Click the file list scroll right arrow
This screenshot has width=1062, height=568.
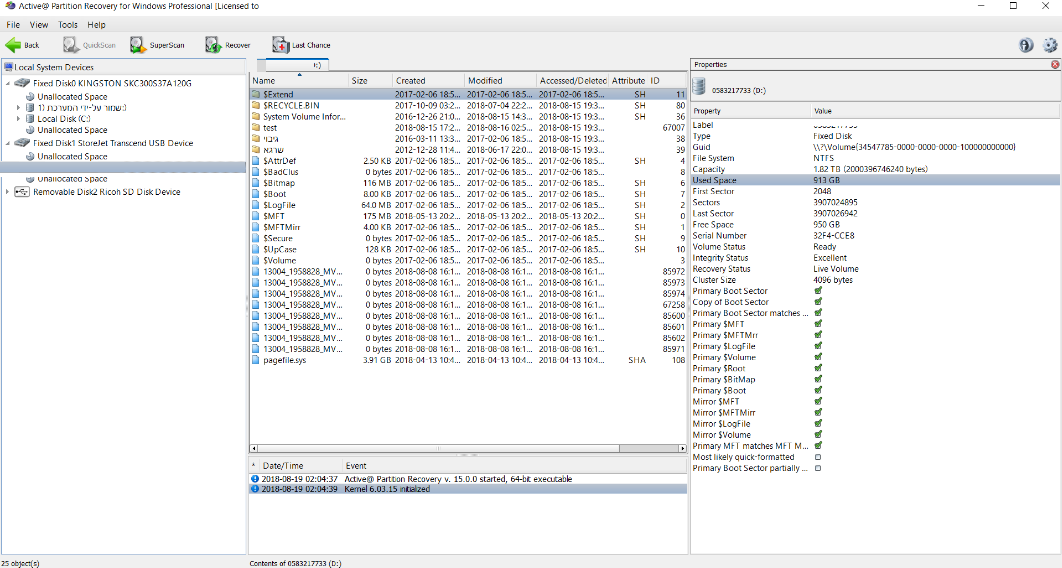pos(683,448)
